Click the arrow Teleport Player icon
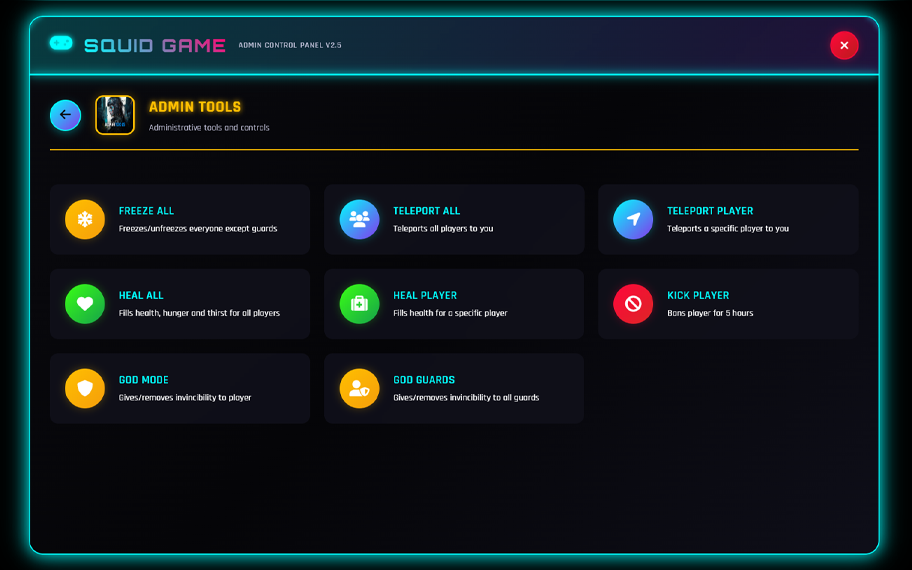912x570 pixels. 633,219
